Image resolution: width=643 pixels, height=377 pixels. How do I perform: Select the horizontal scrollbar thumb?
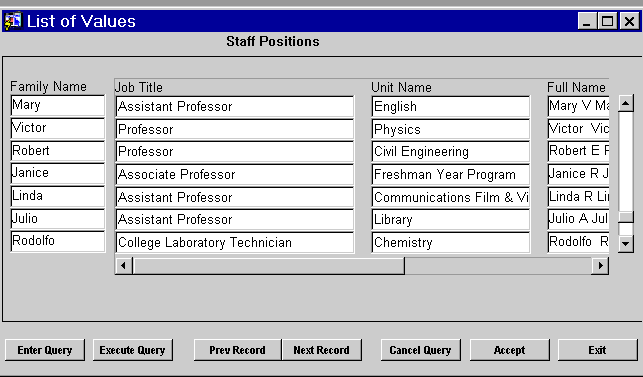269,266
